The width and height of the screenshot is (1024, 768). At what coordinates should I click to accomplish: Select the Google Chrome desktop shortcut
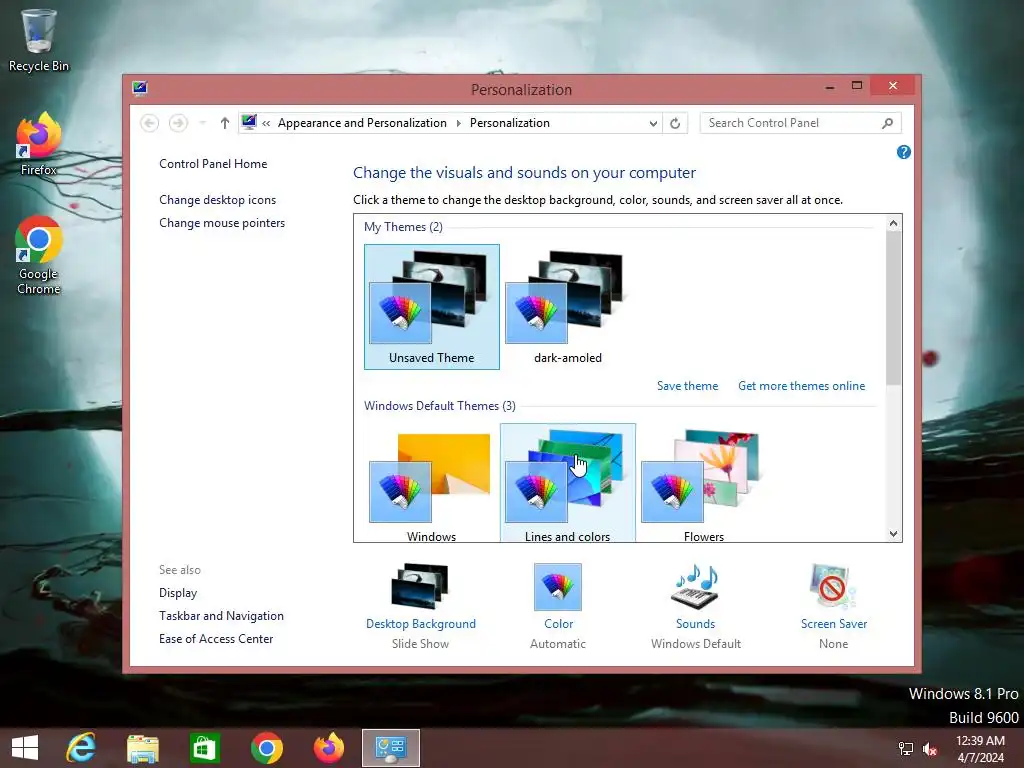(39, 255)
